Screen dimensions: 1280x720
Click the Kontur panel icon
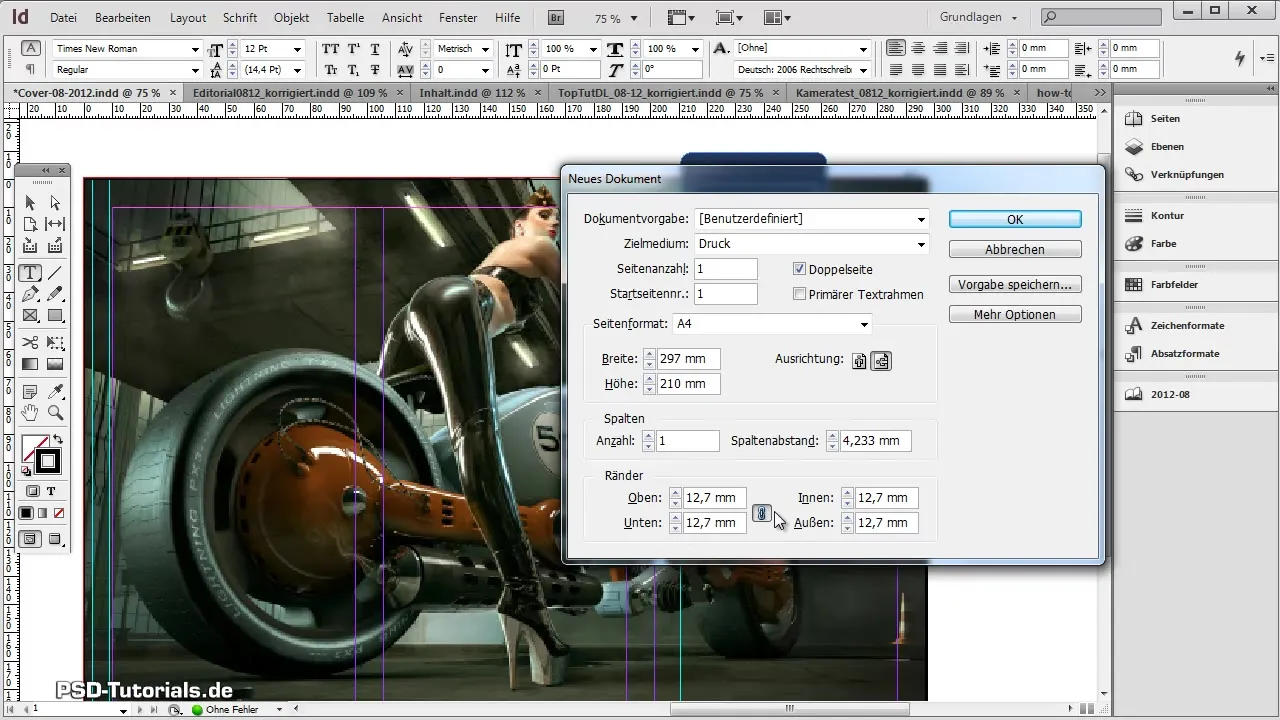click(x=1134, y=215)
